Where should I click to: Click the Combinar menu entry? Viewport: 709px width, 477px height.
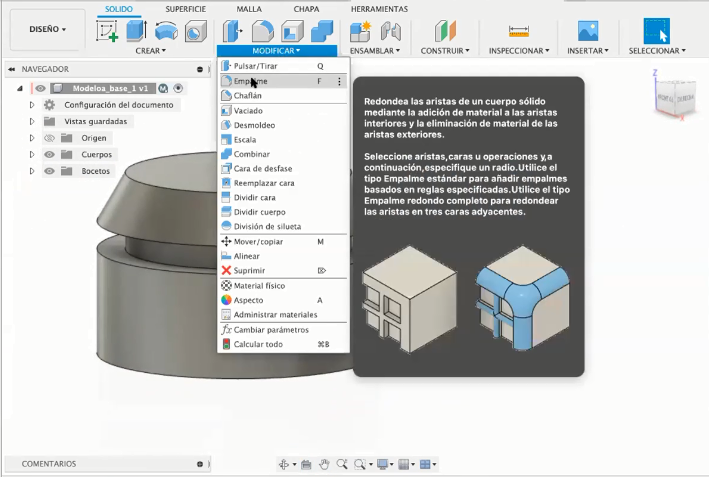(250, 154)
